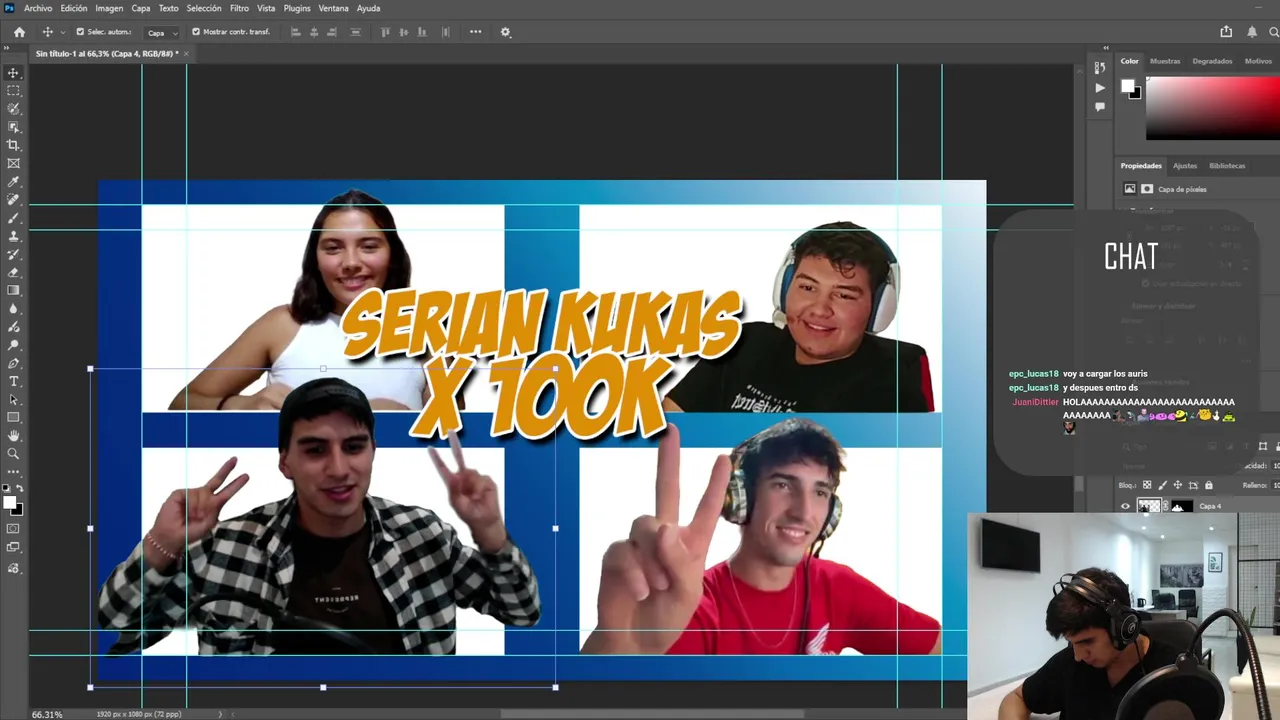The height and width of the screenshot is (720, 1280).
Task: Close the Sin título-1 document tab
Action: [x=186, y=53]
